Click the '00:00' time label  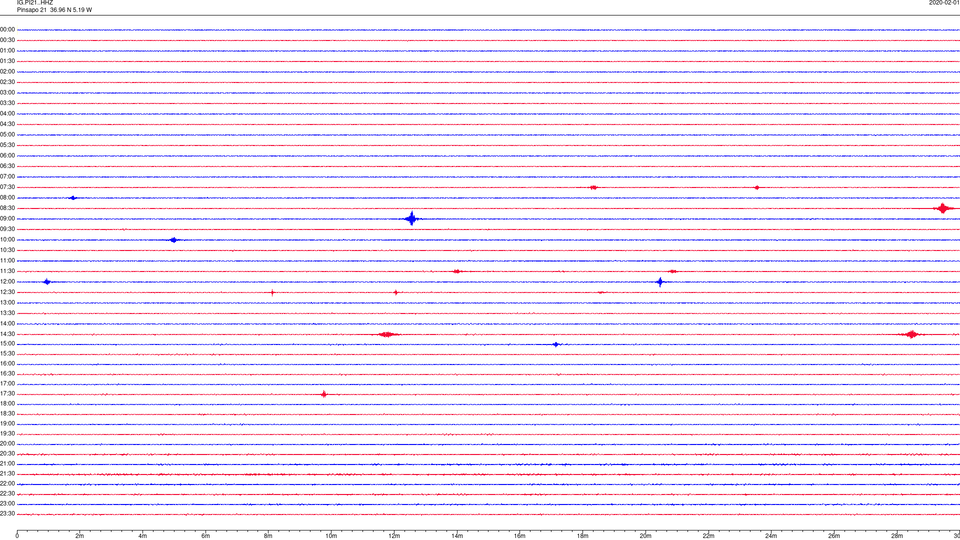click(x=7, y=29)
